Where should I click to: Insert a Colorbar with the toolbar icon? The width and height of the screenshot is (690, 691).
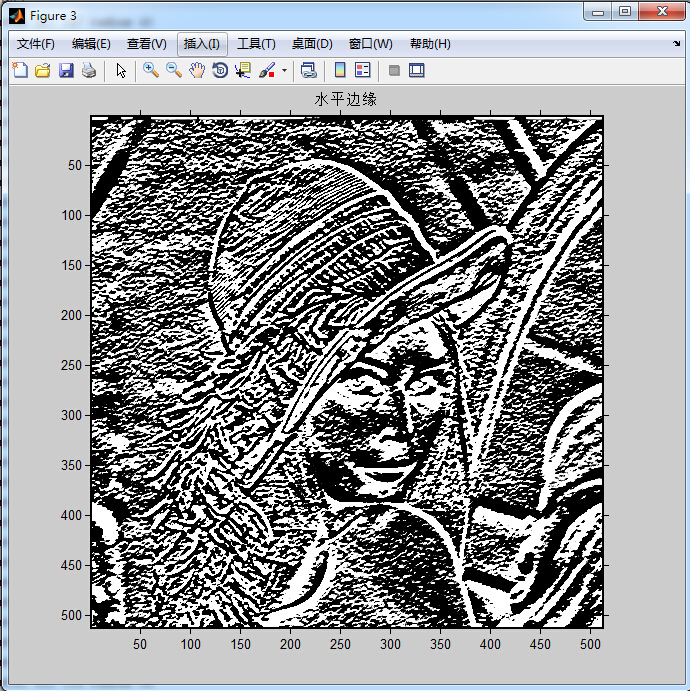point(340,70)
